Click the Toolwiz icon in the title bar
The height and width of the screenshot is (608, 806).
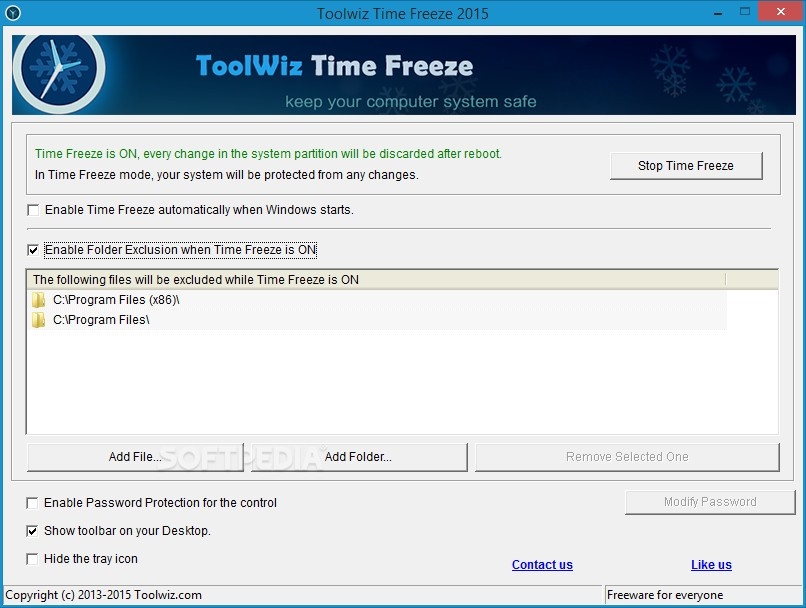tap(12, 11)
